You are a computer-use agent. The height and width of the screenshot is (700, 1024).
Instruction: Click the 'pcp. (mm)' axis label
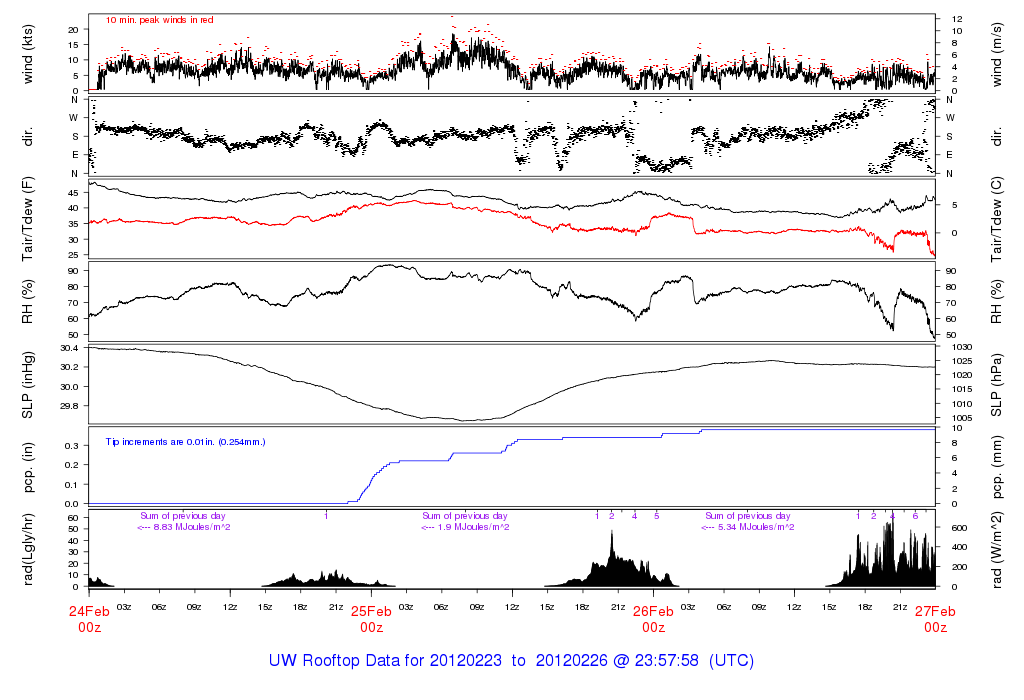[996, 468]
